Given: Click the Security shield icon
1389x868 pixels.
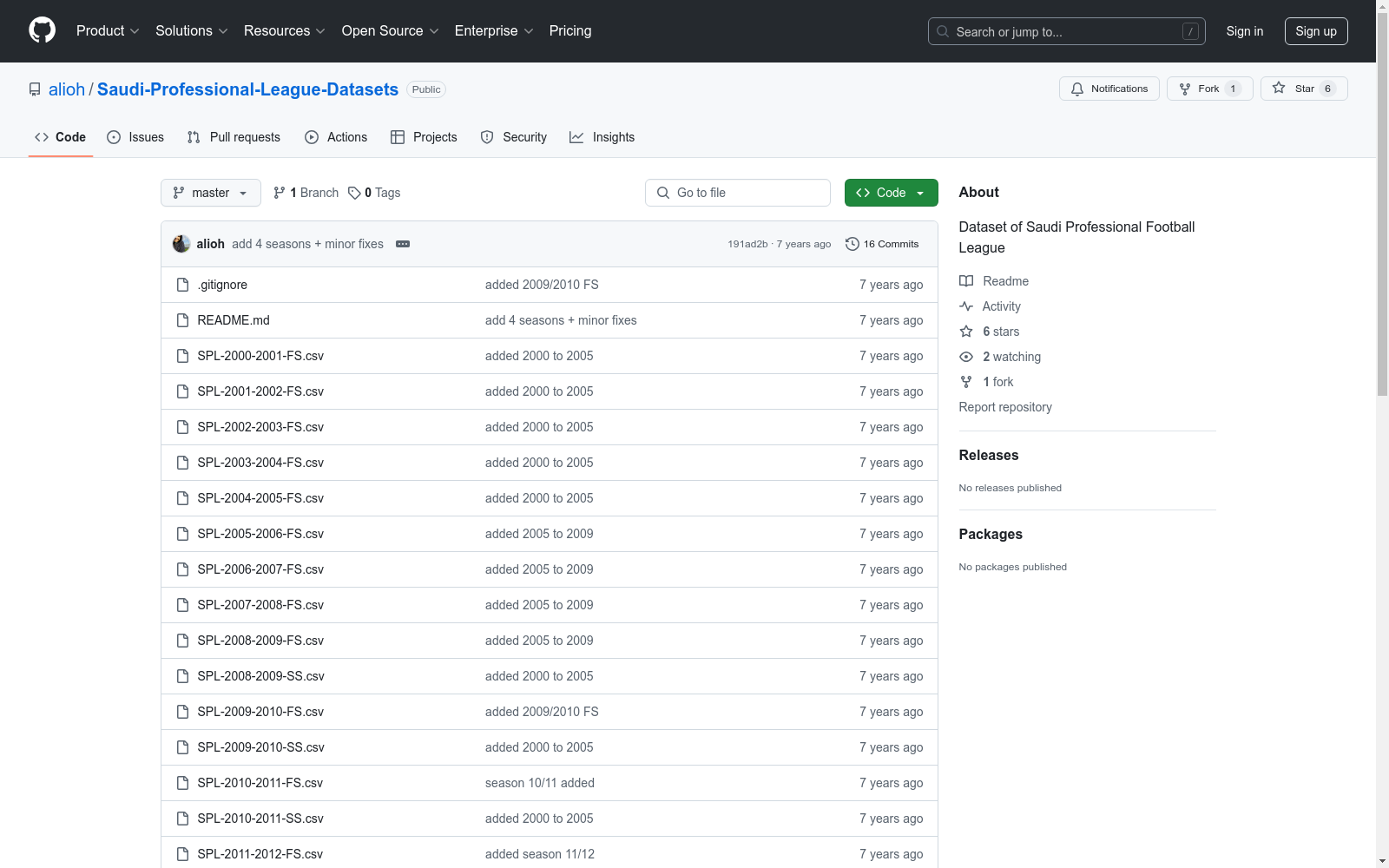Looking at the screenshot, I should (487, 137).
